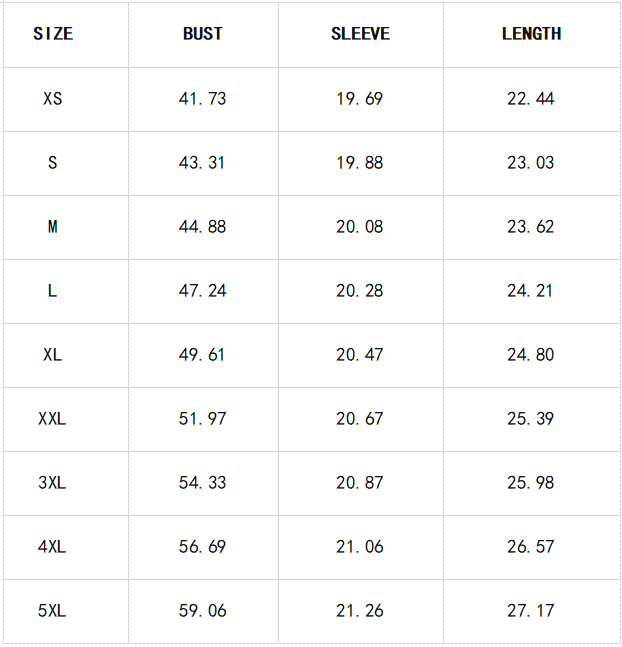This screenshot has height=647, width=622.
Task: Select the 3XL size row label
Action: click(x=52, y=483)
